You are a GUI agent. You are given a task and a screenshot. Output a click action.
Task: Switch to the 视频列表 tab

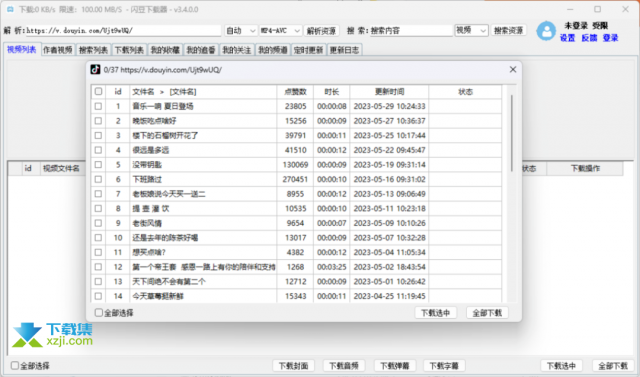point(22,50)
